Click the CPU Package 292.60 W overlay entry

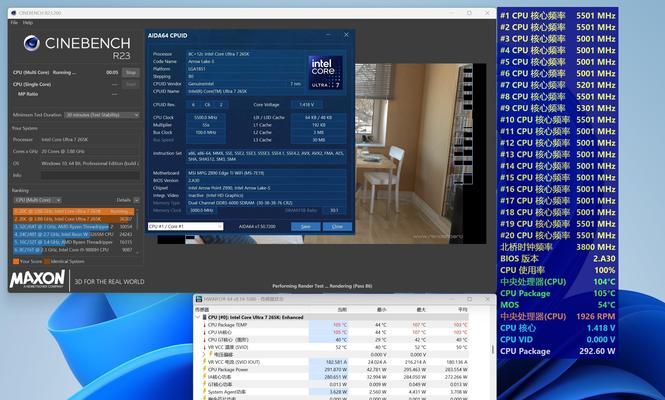[558, 351]
